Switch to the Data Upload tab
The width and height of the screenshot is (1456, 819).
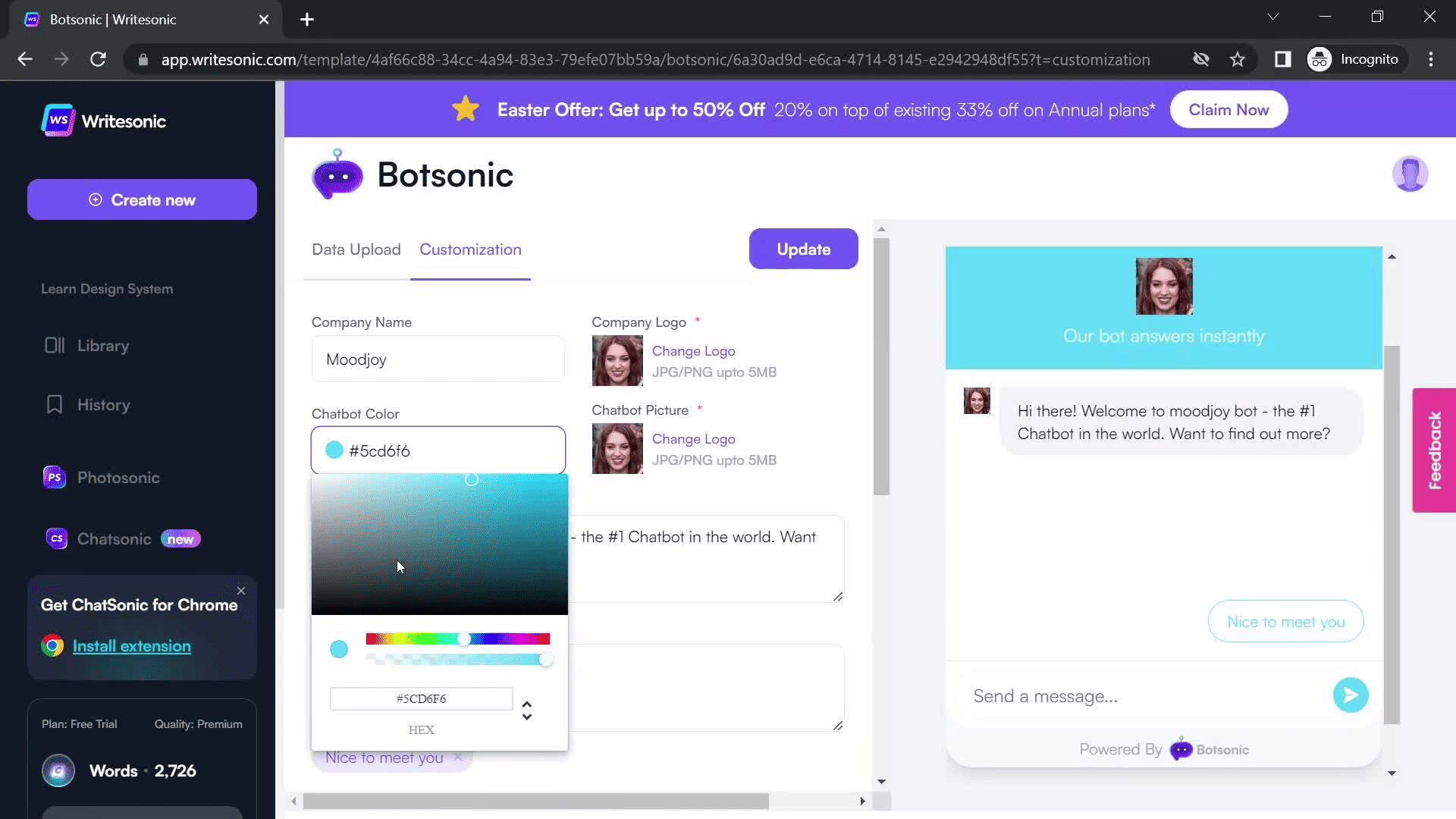[x=356, y=249]
